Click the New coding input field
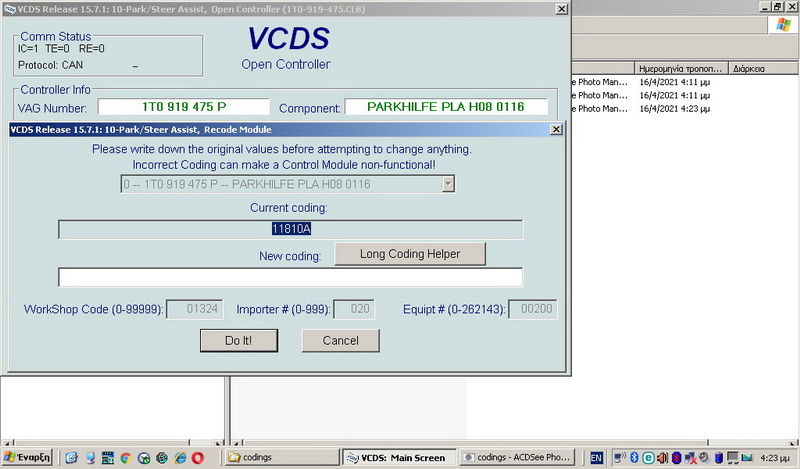 [290, 277]
